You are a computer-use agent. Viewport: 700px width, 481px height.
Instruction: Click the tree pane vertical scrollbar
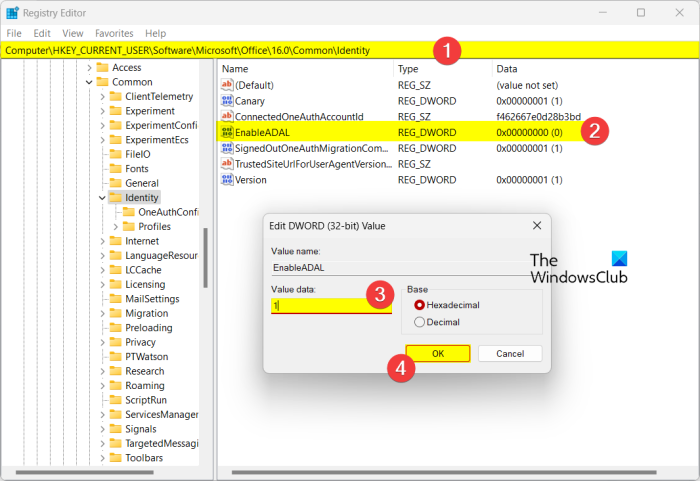pos(205,258)
